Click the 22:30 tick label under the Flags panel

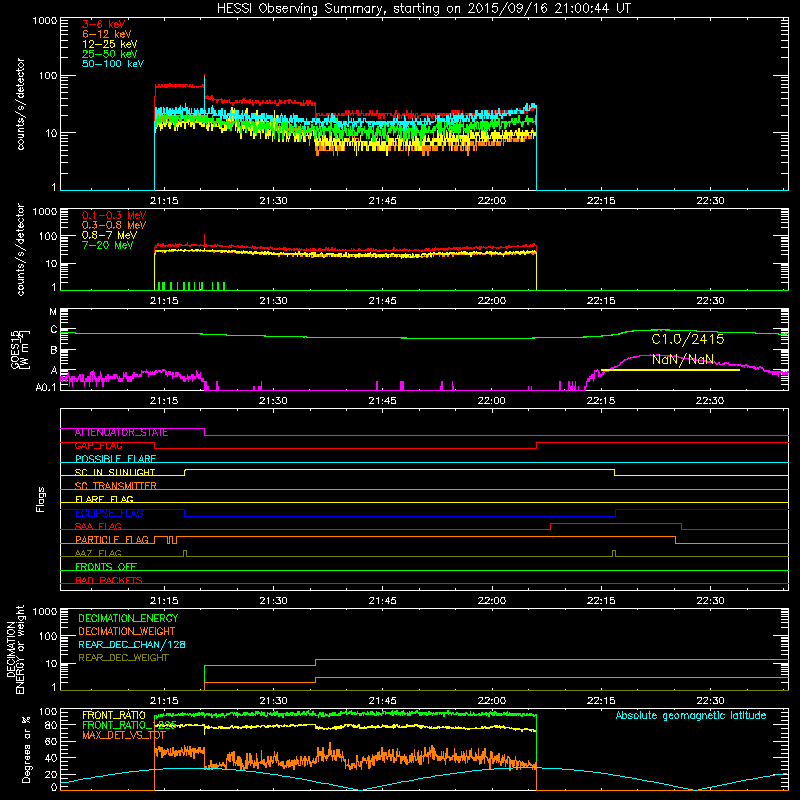pyautogui.click(x=710, y=601)
